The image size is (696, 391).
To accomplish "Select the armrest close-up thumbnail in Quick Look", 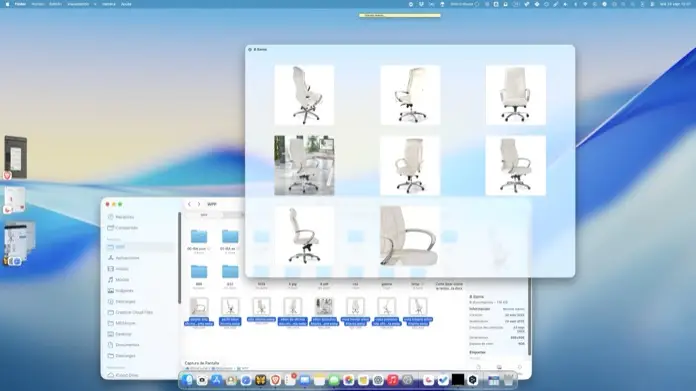I will (x=410, y=236).
